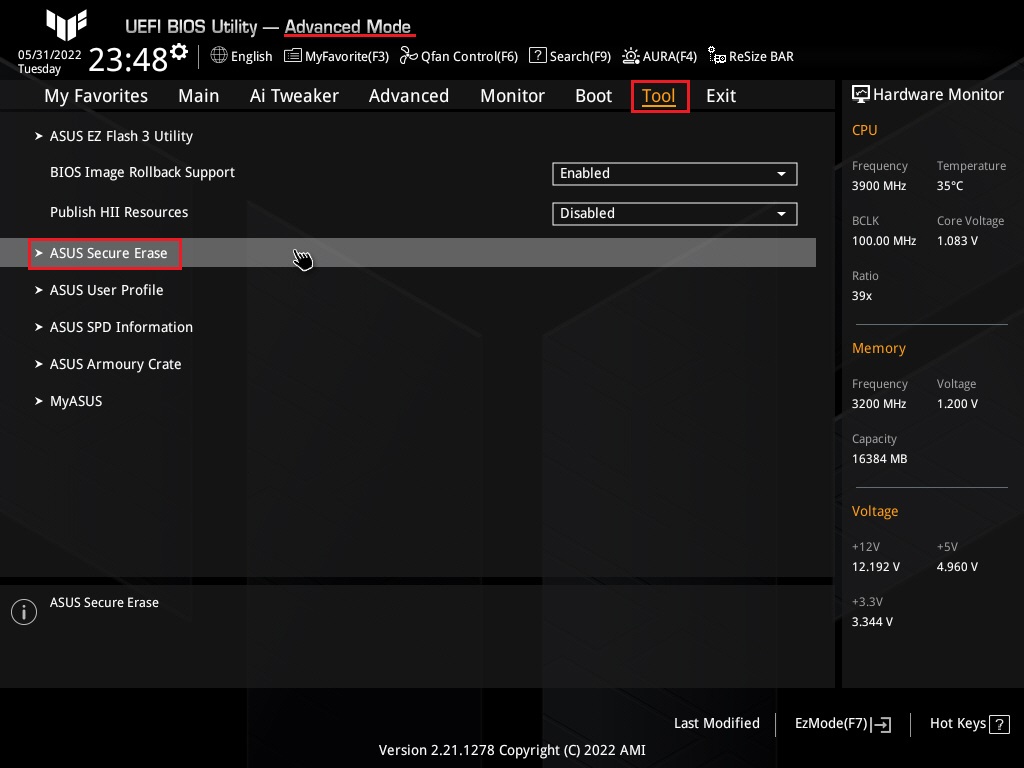
Task: Click the 23:48 clock display
Action: pyautogui.click(x=128, y=59)
